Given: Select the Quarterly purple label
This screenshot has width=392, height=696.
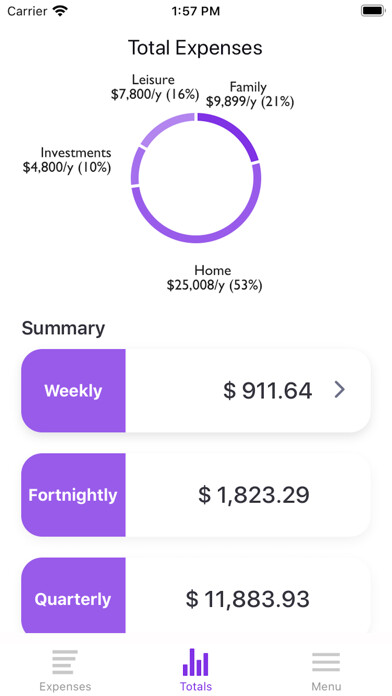Looking at the screenshot, I should coord(73,596).
